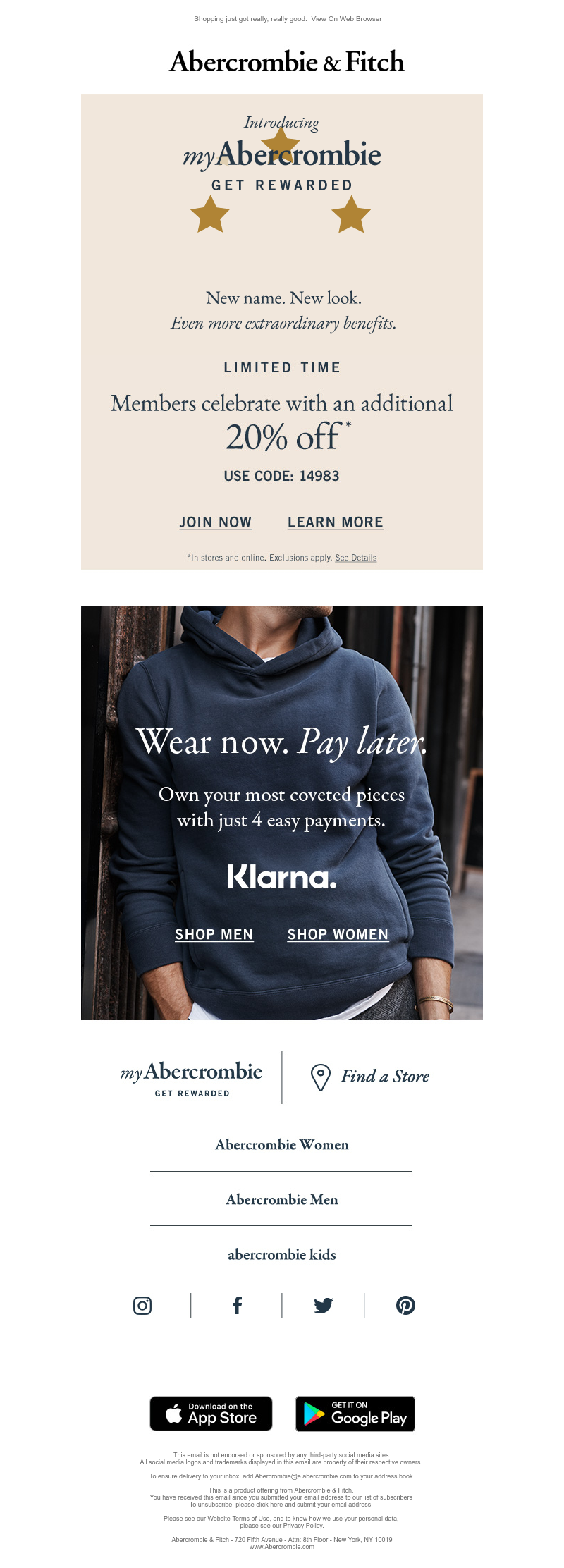This screenshot has height=1568, width=564.
Task: Go to Abercrombie Men section
Action: pos(282,1200)
